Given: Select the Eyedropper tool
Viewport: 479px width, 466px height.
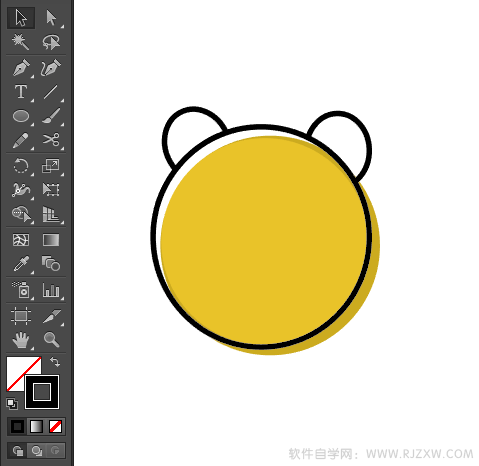Looking at the screenshot, I should pyautogui.click(x=21, y=264).
